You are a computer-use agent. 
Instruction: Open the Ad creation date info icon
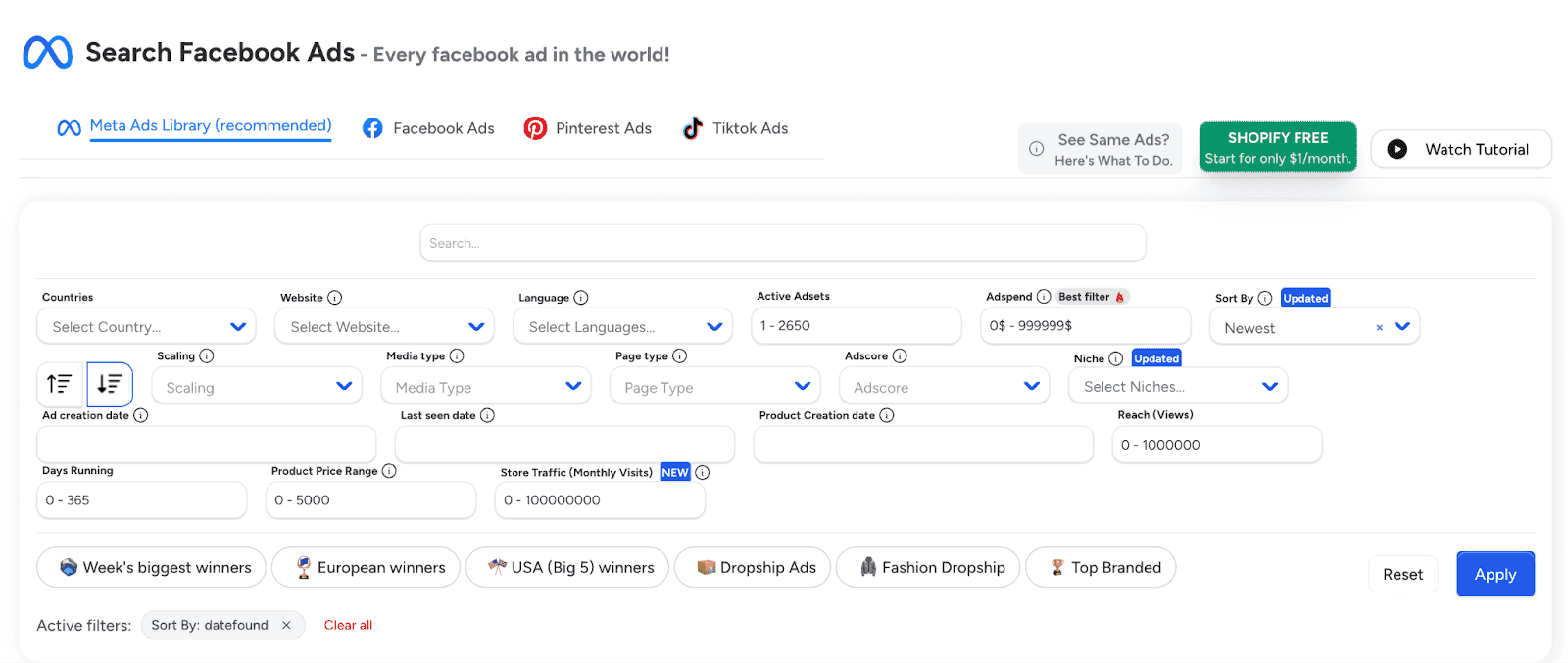point(141,415)
